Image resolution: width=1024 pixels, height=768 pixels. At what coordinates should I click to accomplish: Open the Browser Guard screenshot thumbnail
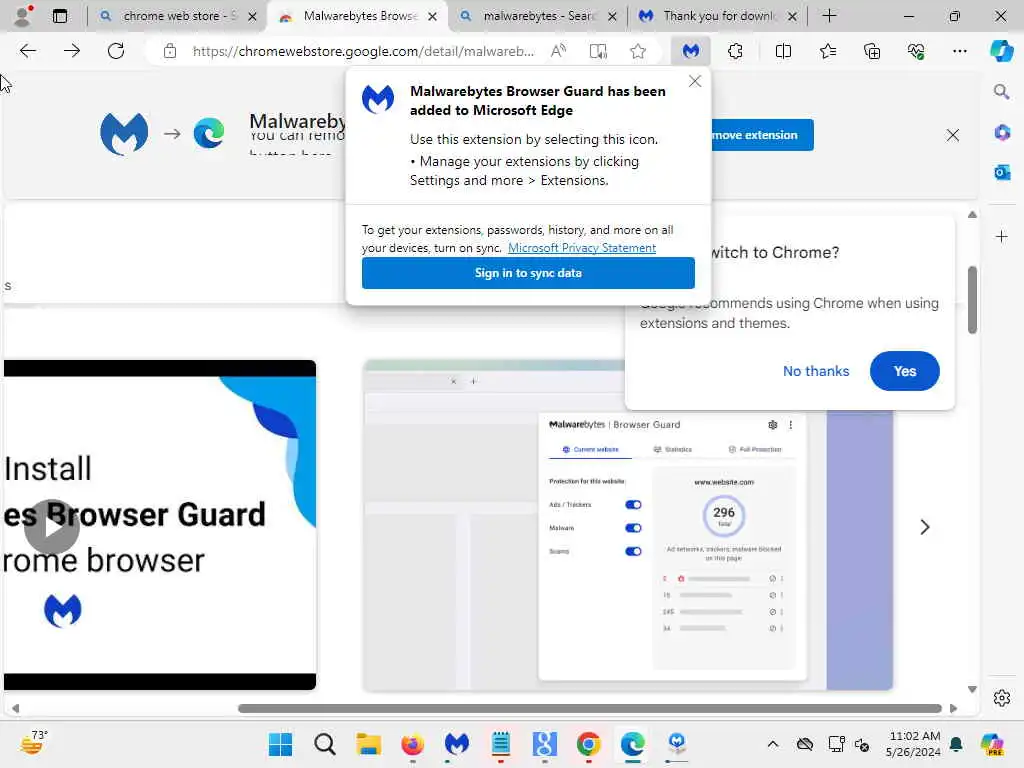(628, 525)
